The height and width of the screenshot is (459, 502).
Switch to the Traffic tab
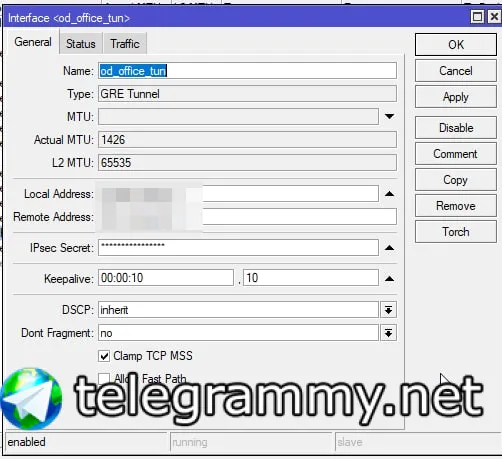[x=125, y=44]
